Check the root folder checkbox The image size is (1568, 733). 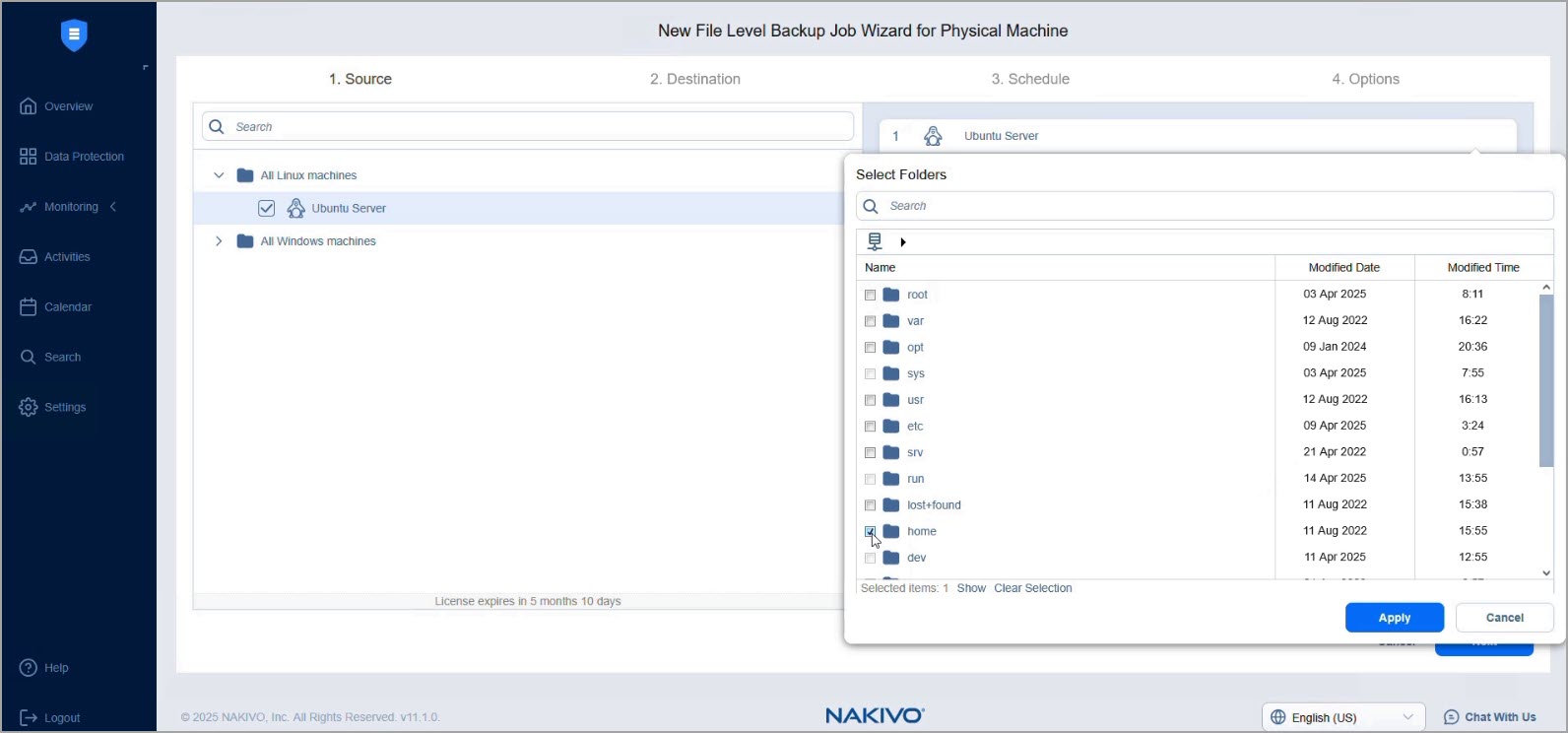tap(870, 295)
